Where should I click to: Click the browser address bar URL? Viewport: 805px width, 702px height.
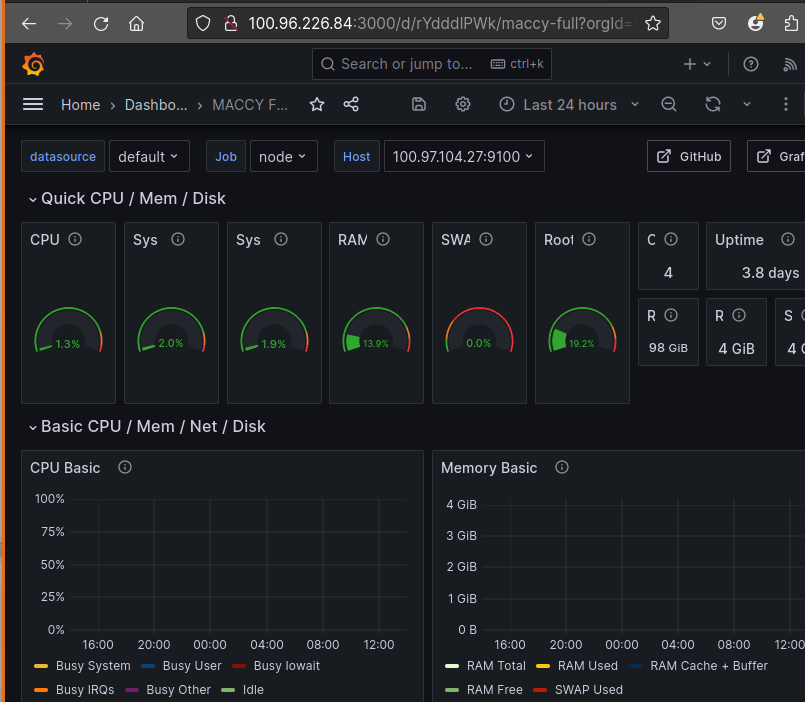(x=439, y=23)
